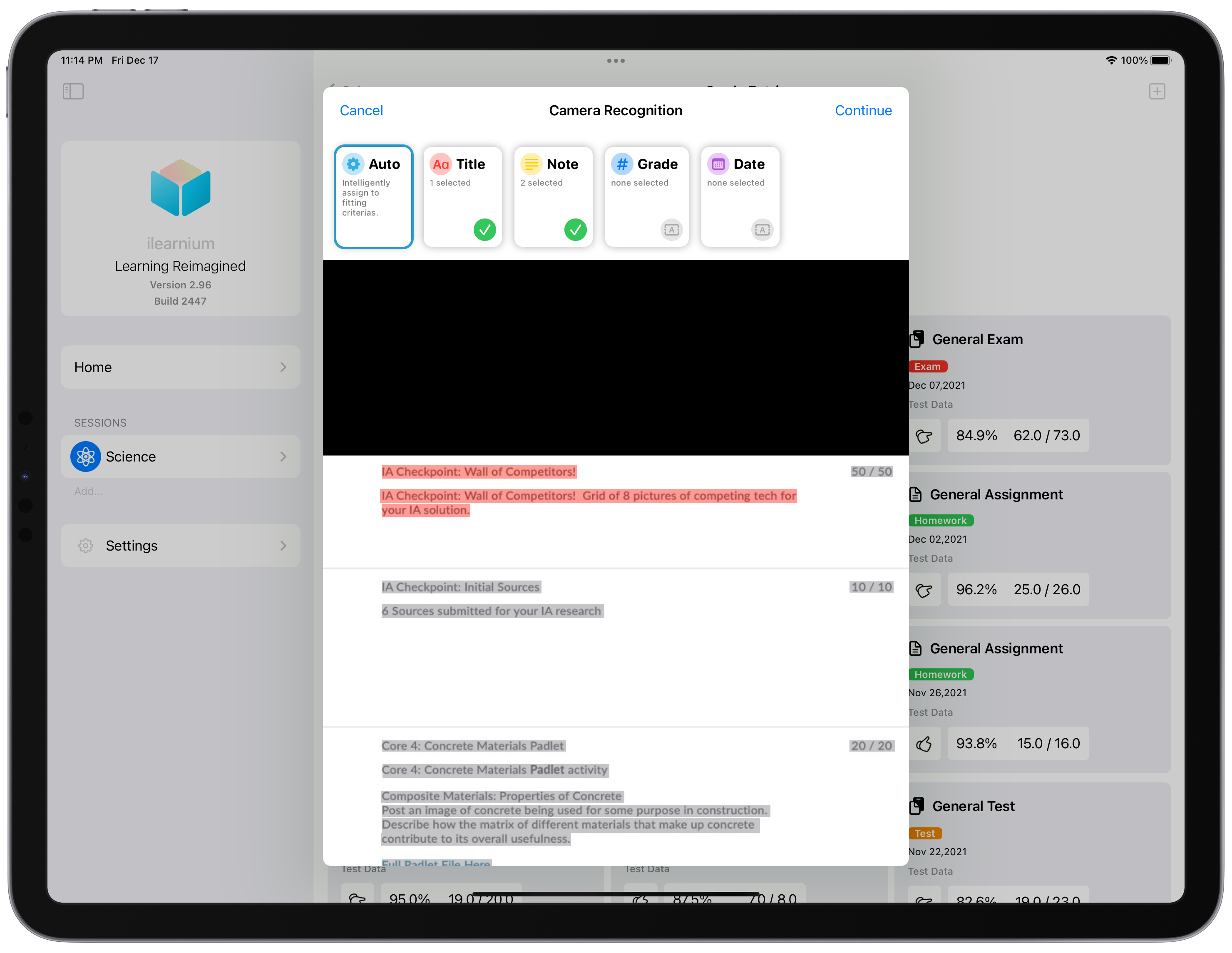Screen dimensions: 1232x953
Task: Toggle the Title green checkmark
Action: 484,229
